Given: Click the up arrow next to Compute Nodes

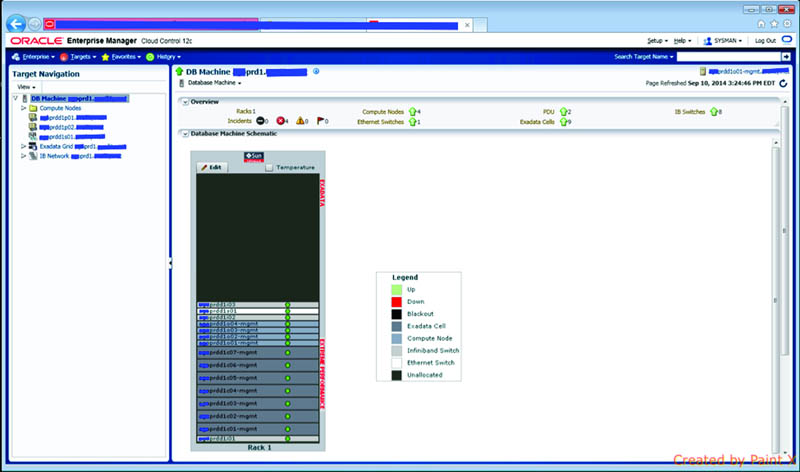Looking at the screenshot, I should 412,112.
